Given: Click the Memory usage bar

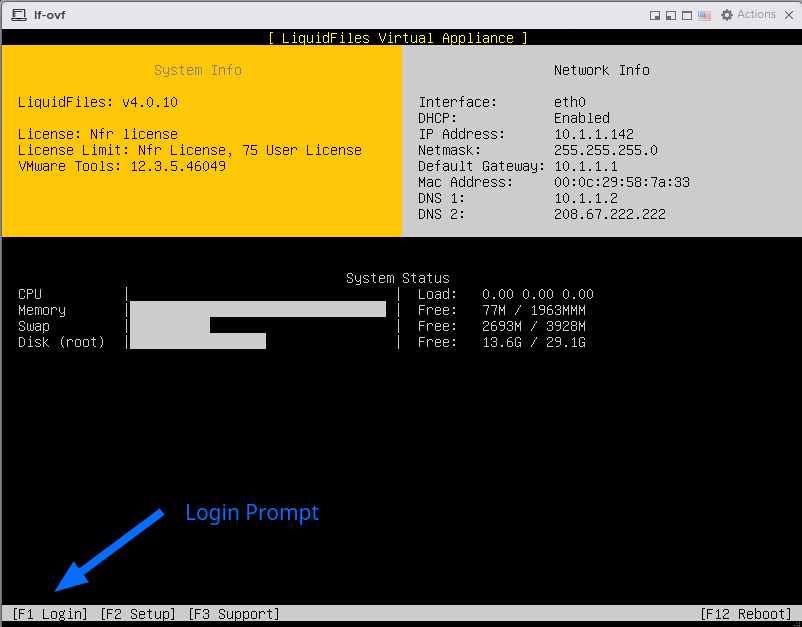Looking at the screenshot, I should (256, 310).
